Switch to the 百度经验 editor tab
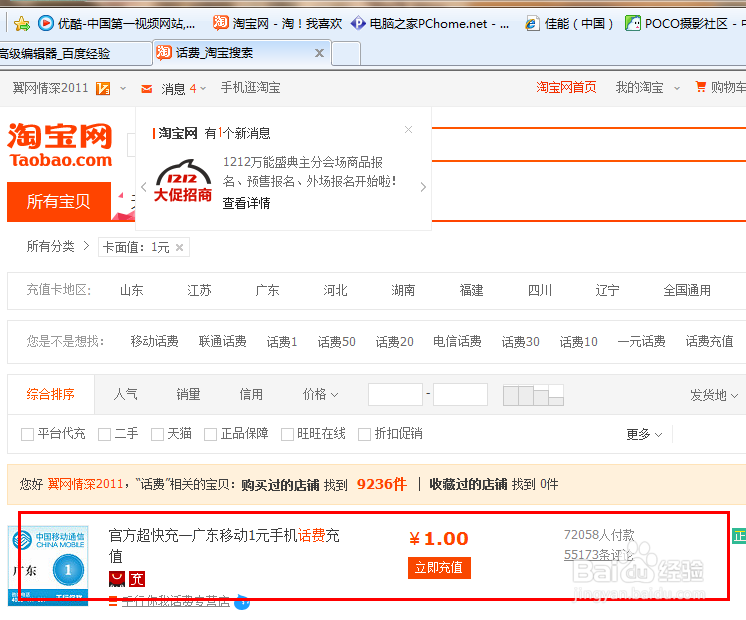 [75, 53]
